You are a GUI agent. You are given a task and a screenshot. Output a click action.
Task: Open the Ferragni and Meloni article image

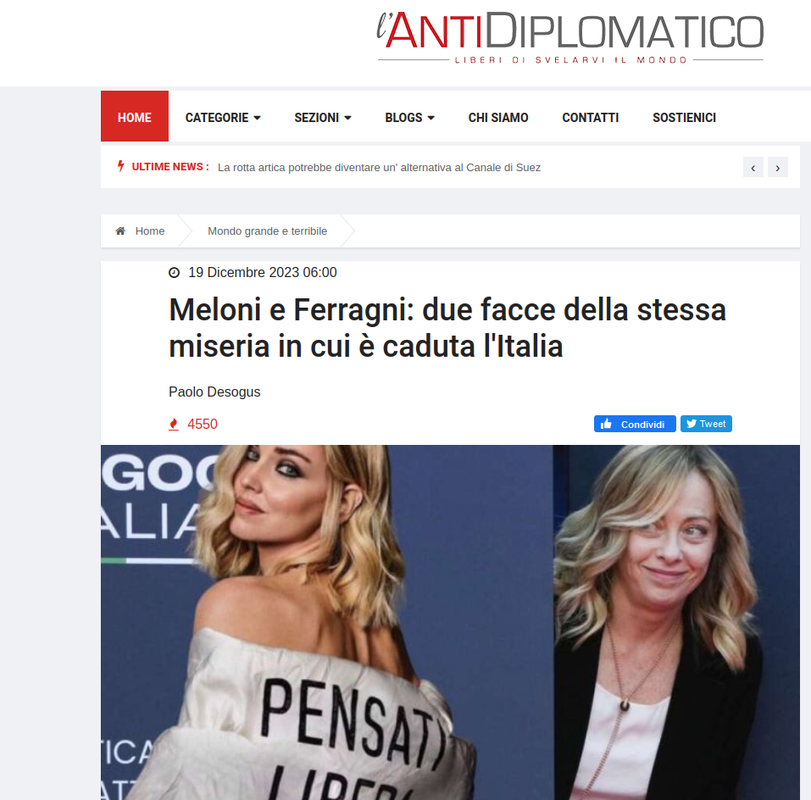pyautogui.click(x=450, y=622)
